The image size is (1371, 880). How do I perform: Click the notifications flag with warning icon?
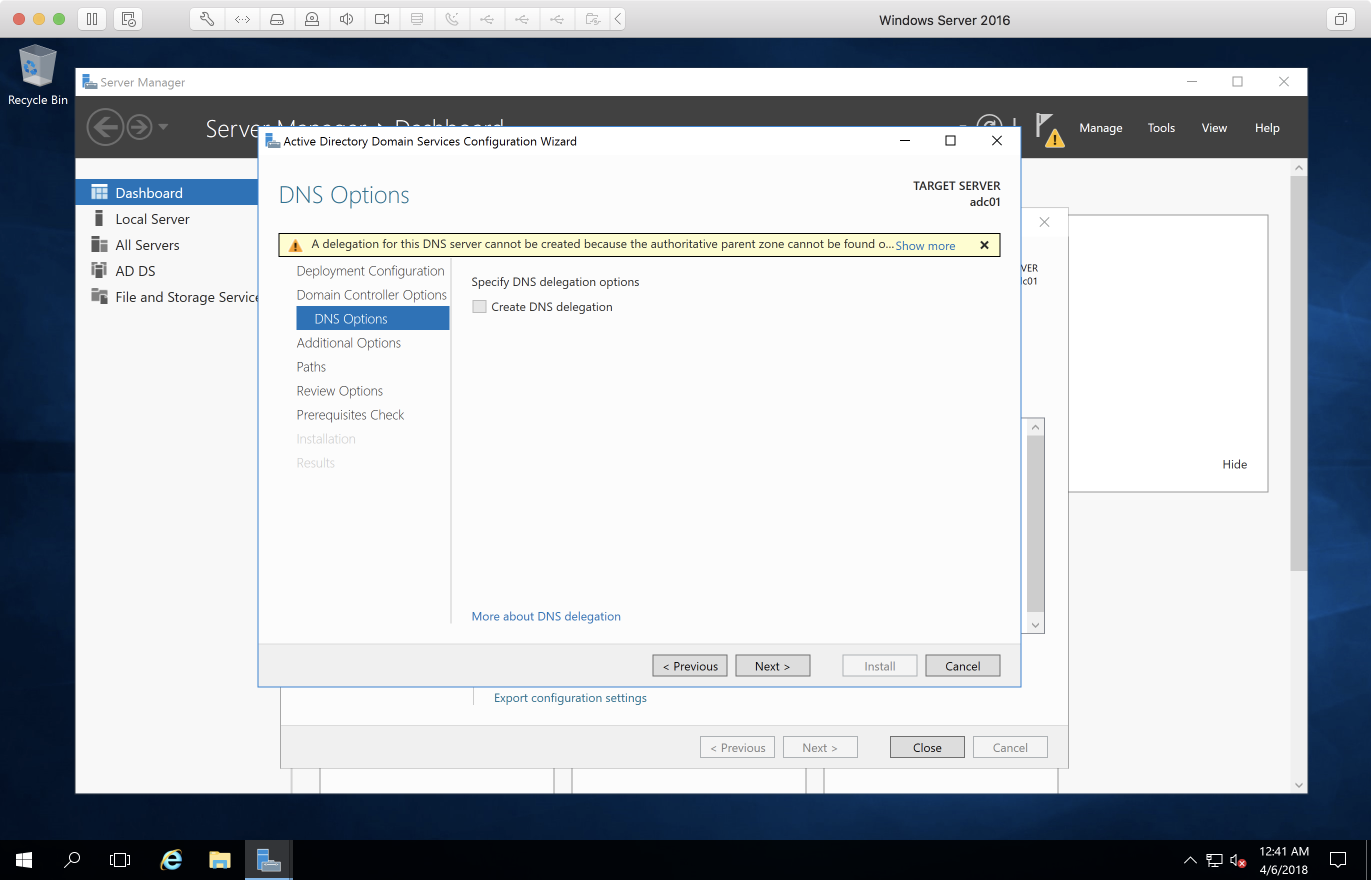click(1047, 128)
